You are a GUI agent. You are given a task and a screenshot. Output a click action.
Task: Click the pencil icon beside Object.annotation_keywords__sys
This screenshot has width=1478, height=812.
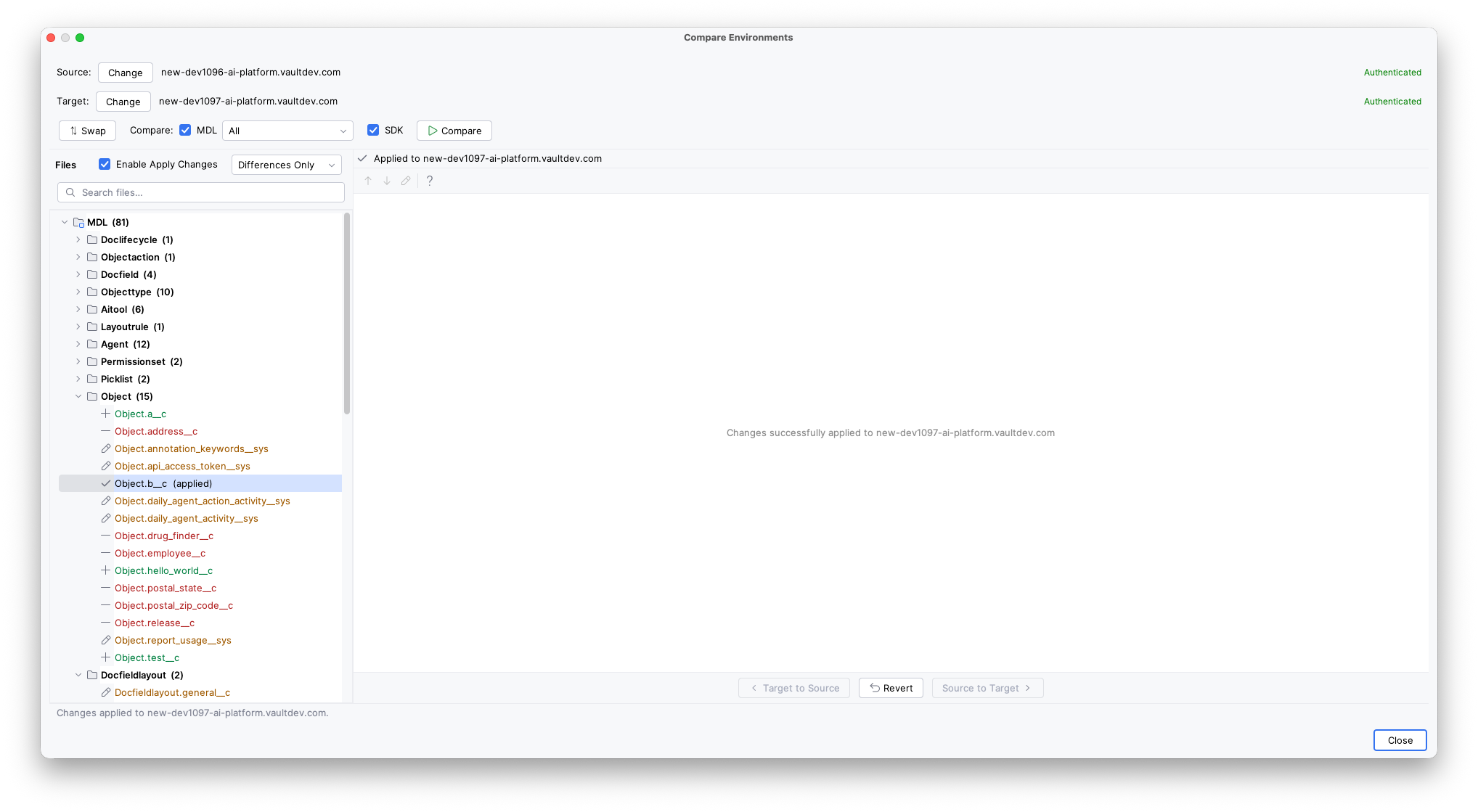[106, 448]
